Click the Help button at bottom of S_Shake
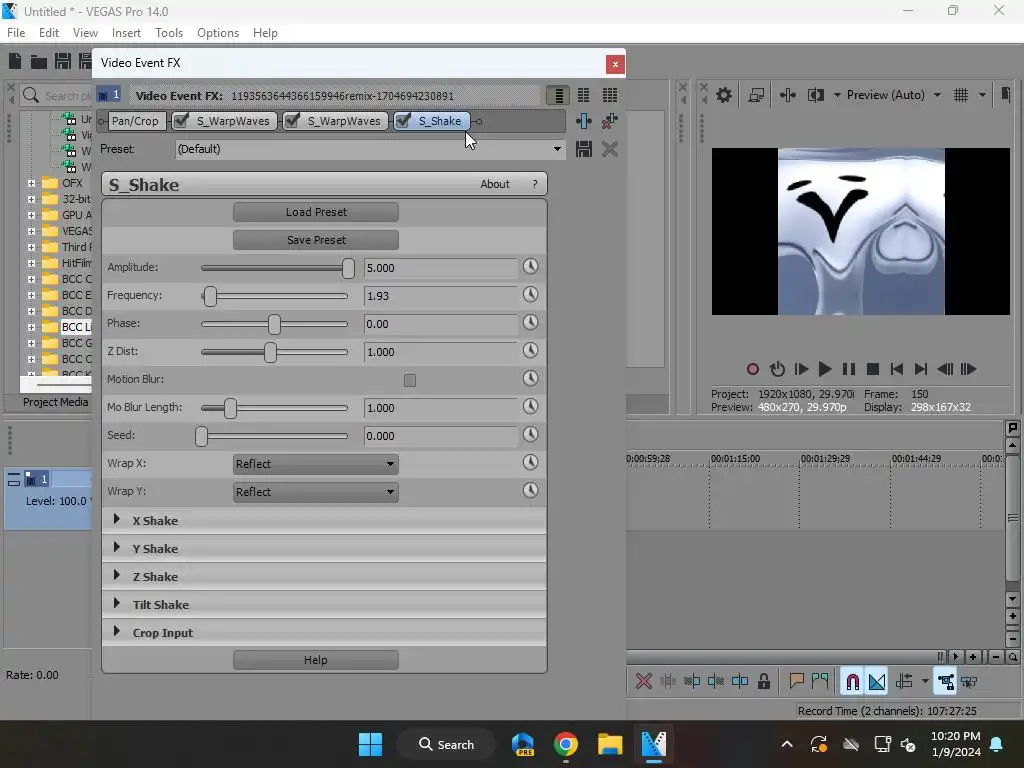This screenshot has height=768, width=1024. point(315,660)
